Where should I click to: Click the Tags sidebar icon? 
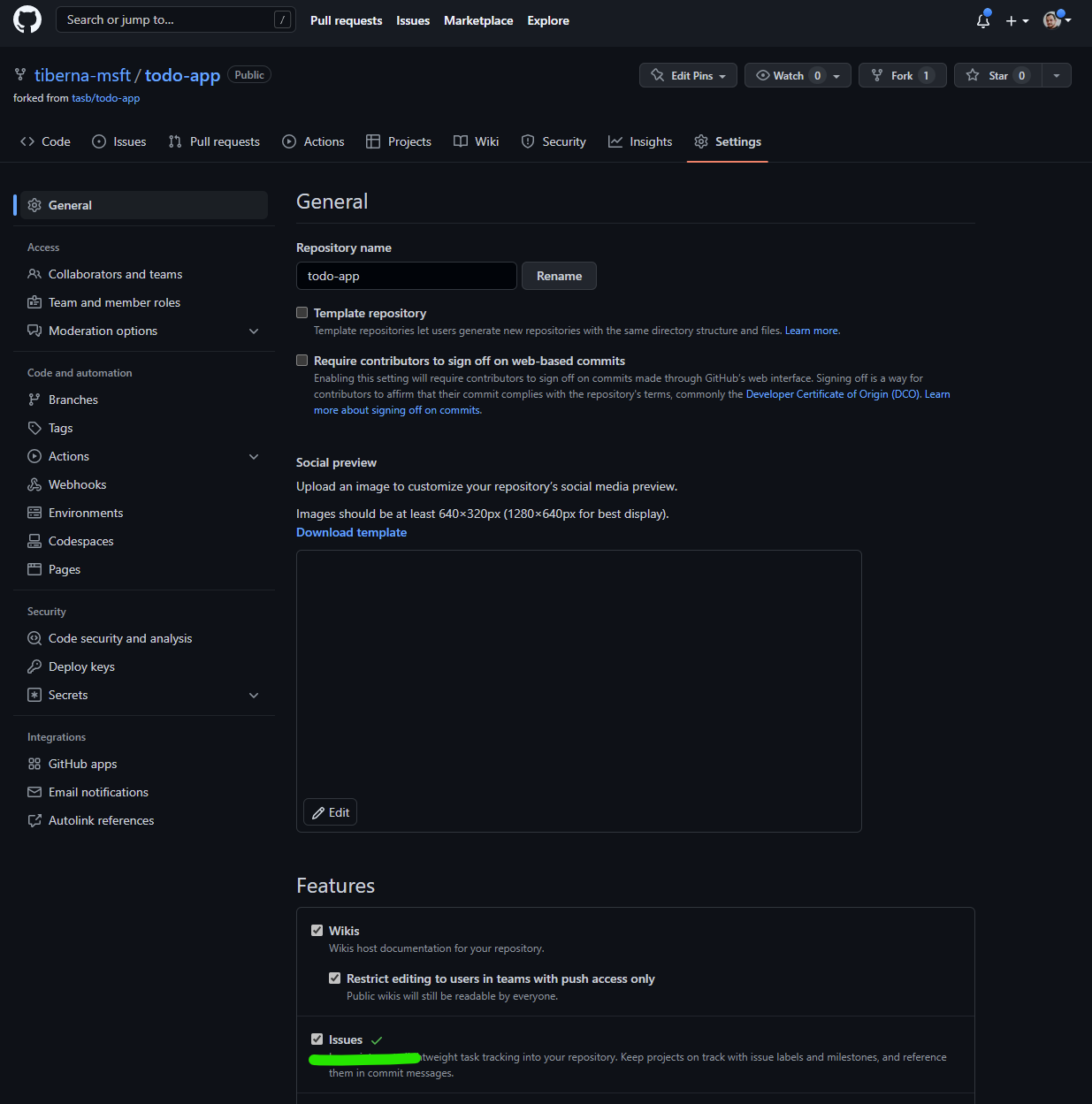(34, 428)
